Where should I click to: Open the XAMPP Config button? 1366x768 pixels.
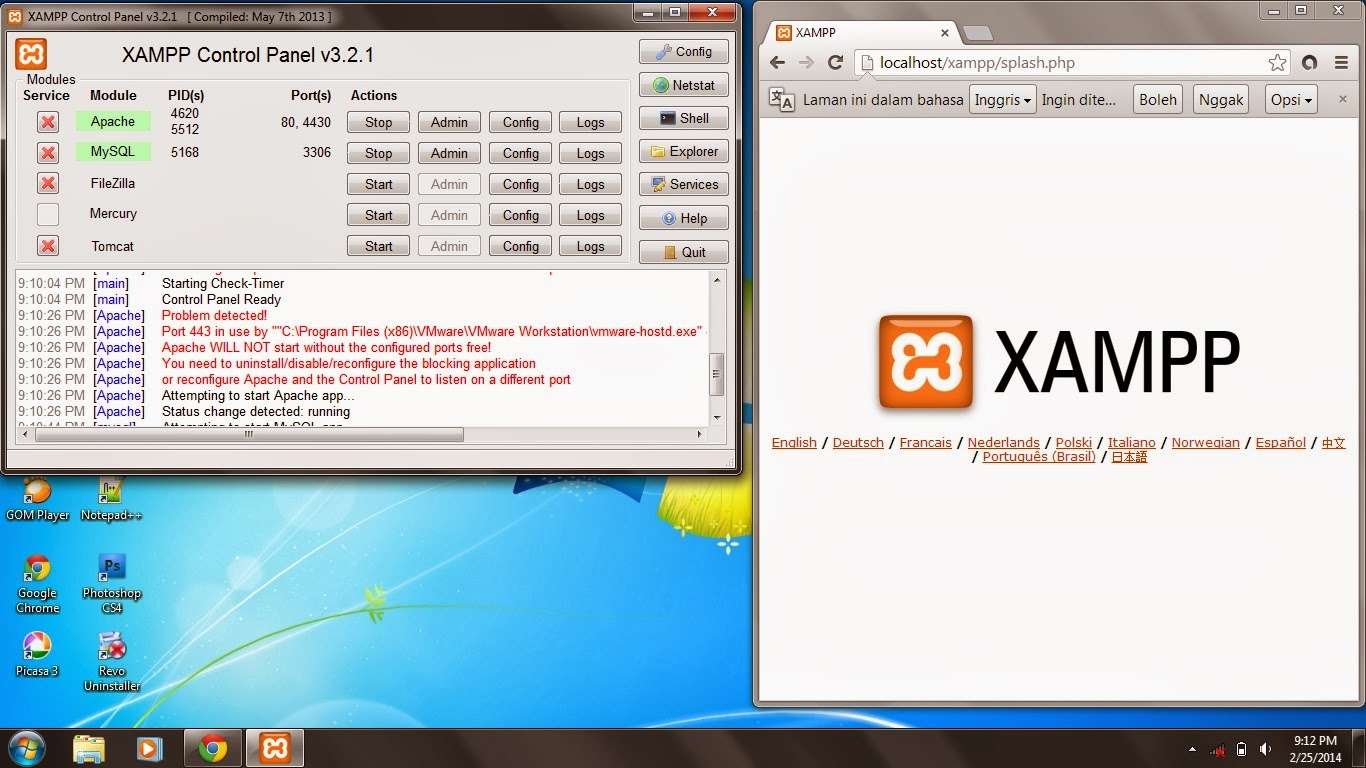coord(684,52)
